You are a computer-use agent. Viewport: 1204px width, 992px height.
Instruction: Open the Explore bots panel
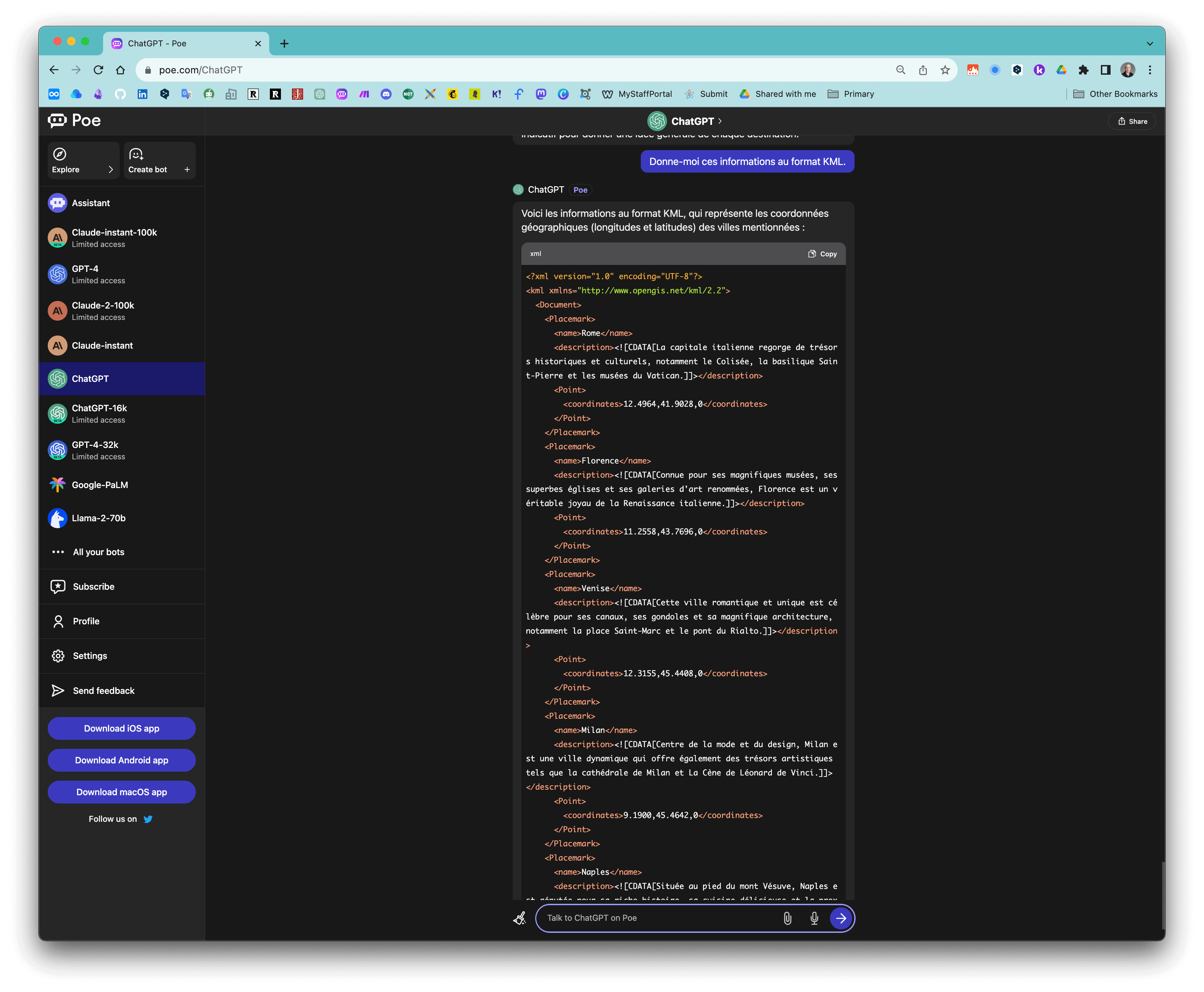pyautogui.click(x=83, y=160)
